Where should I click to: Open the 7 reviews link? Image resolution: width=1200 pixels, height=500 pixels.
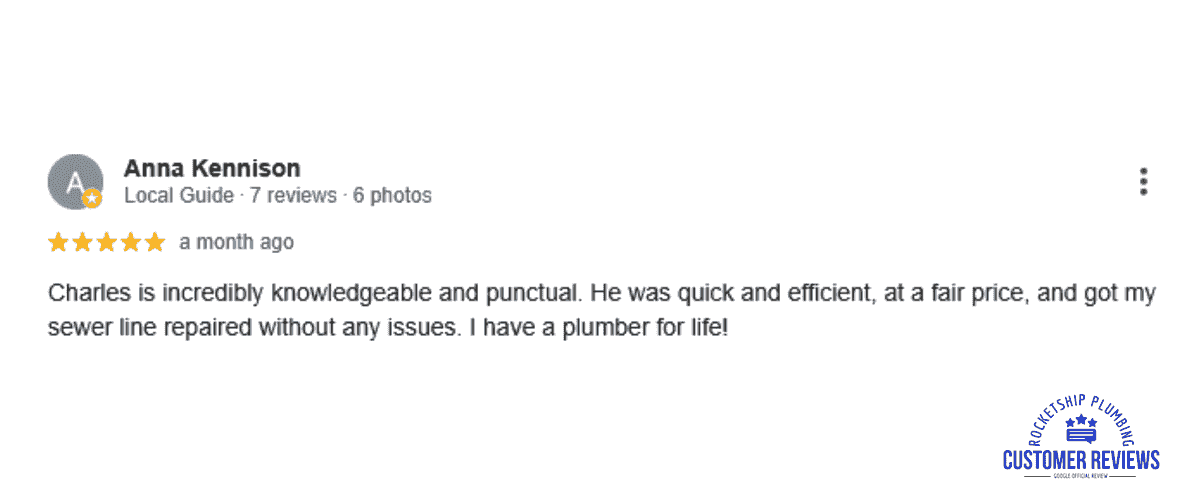(x=293, y=196)
